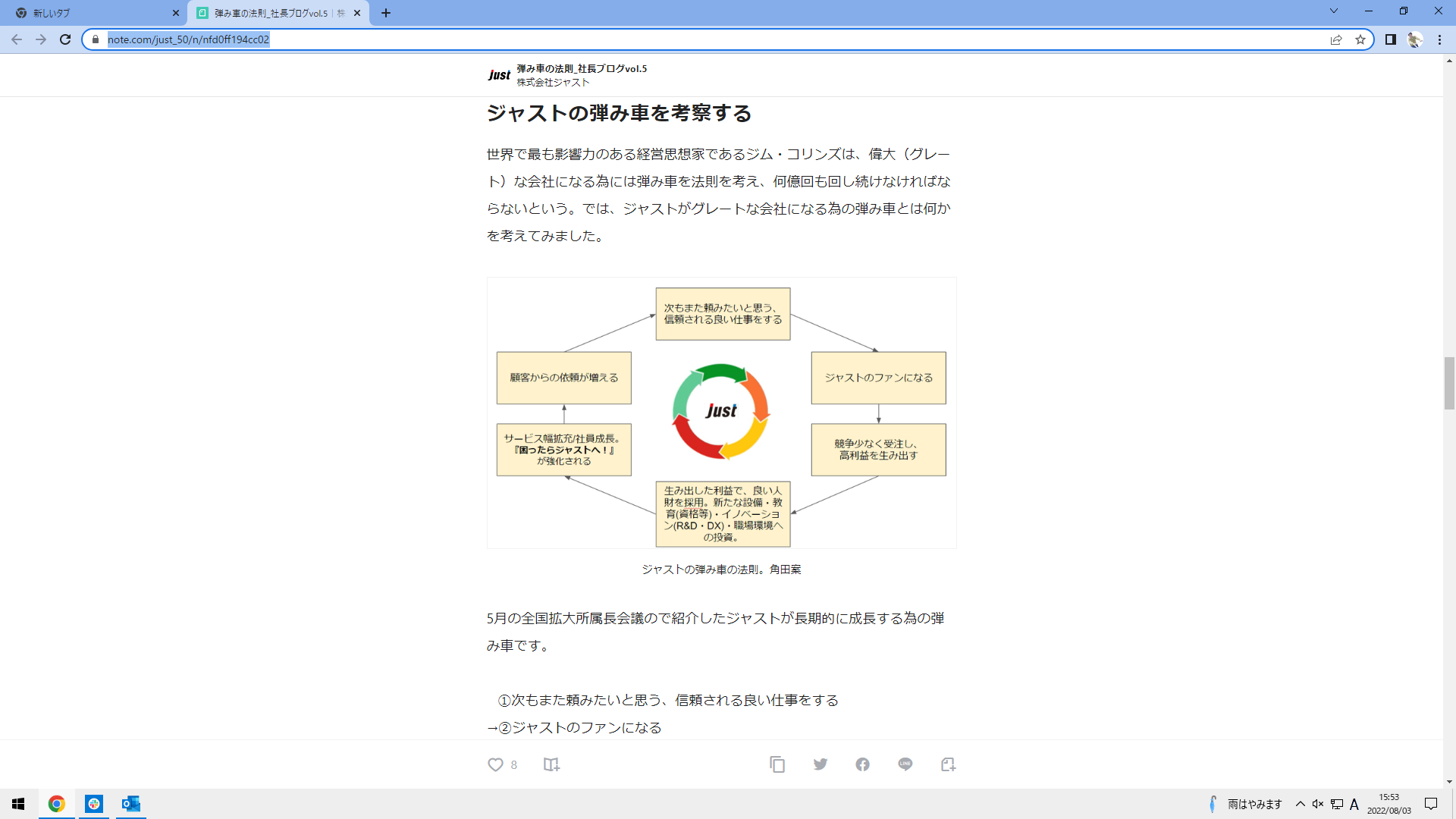Click scrollbar up arrow
Viewport: 1456px width, 819px height.
pos(1449,60)
